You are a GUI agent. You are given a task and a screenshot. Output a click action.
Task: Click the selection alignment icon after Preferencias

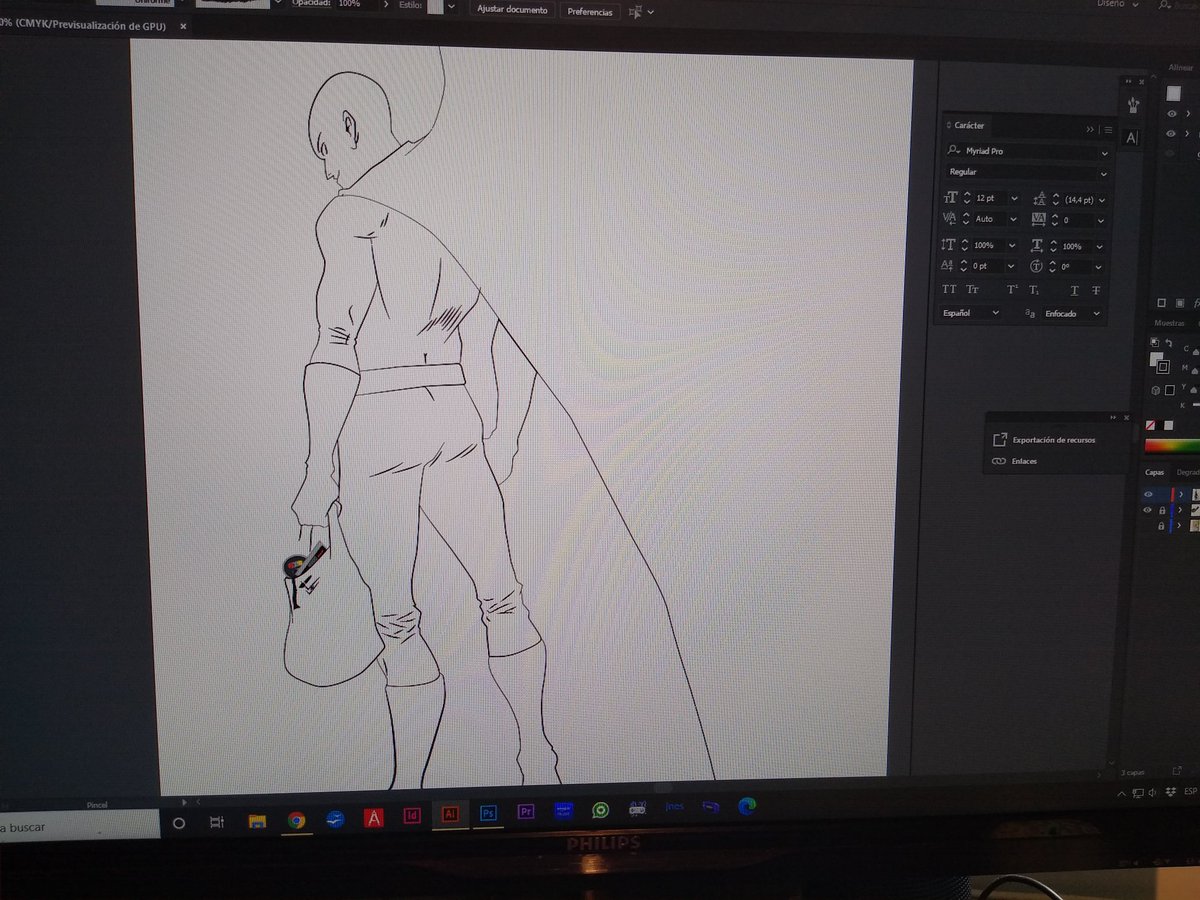(x=636, y=12)
